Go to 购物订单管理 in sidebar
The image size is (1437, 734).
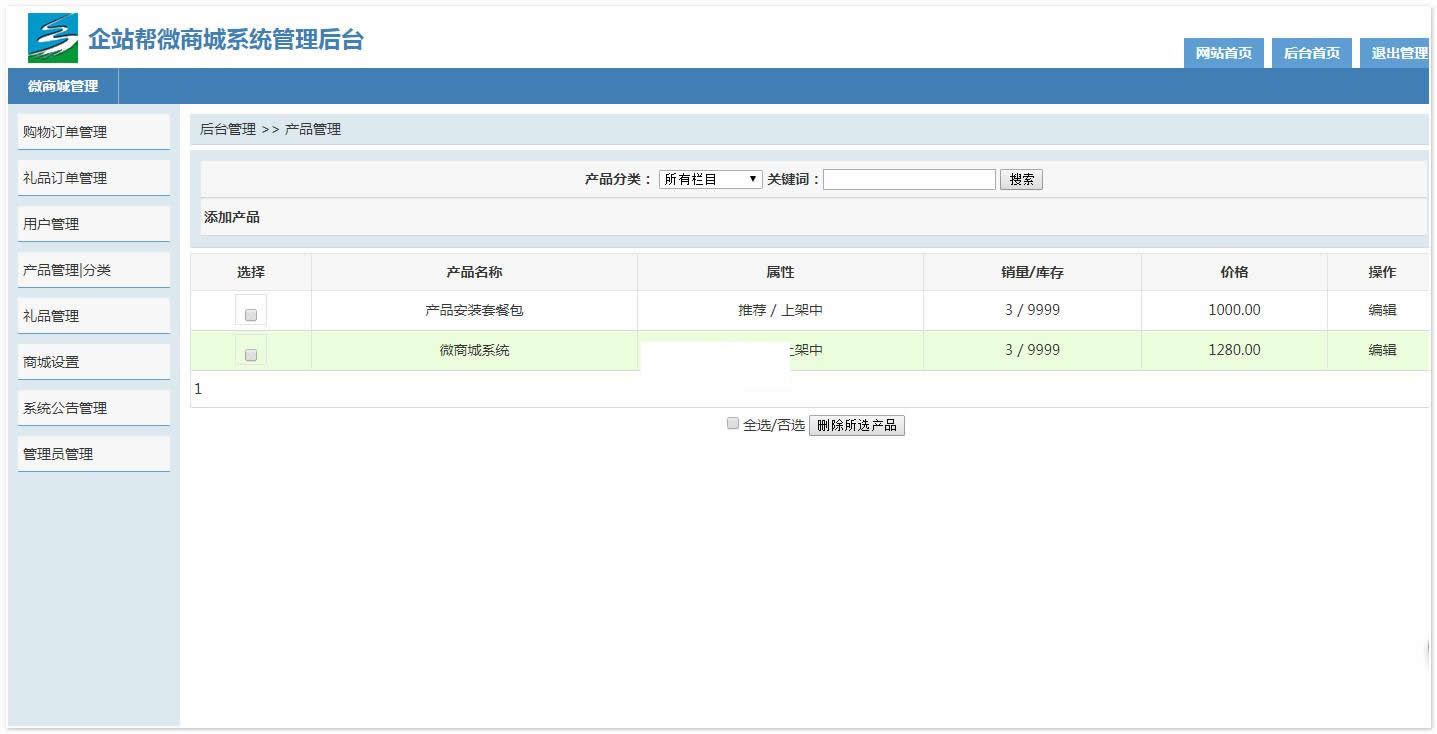coord(65,132)
